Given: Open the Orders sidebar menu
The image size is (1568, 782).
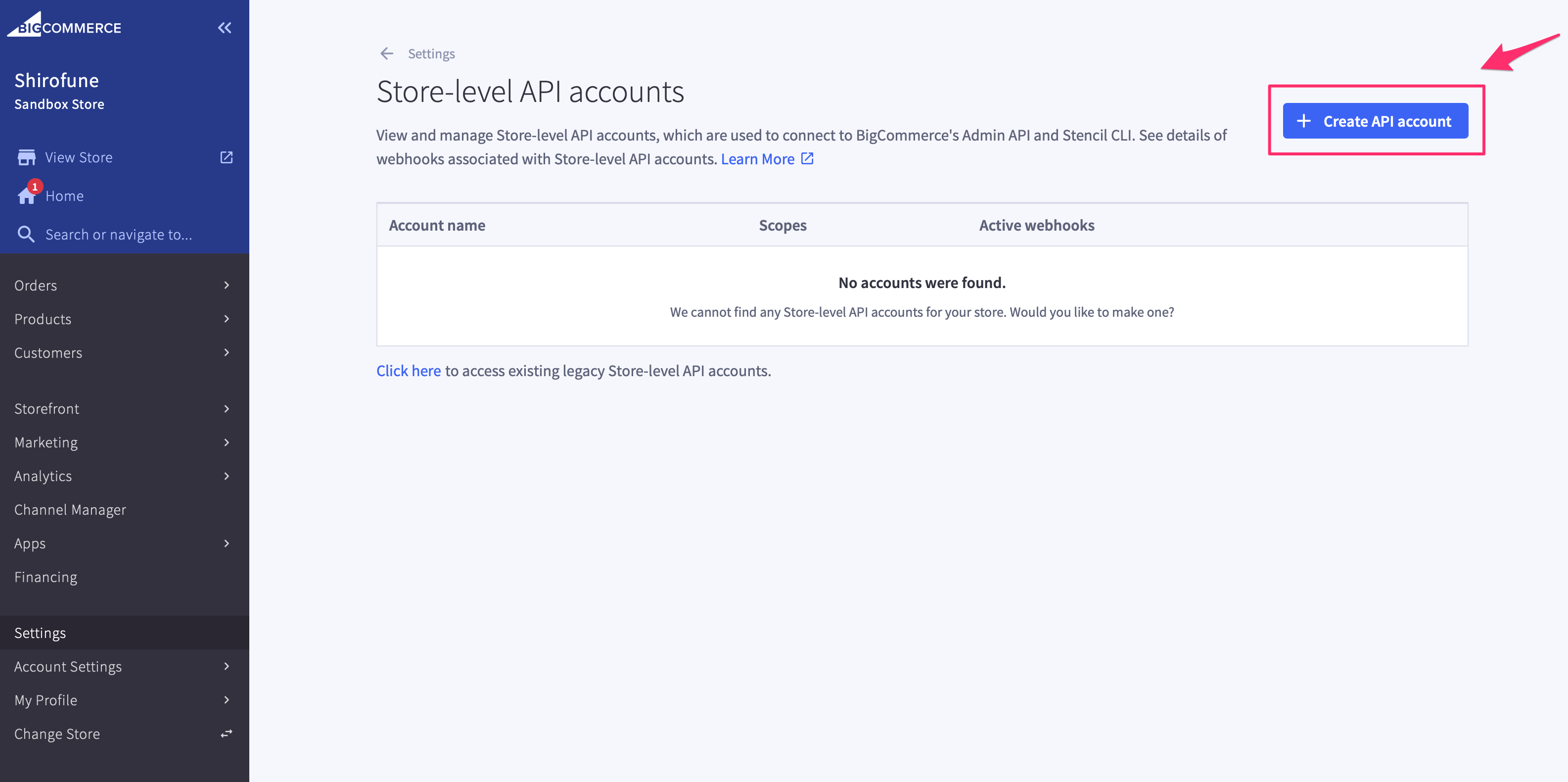Looking at the screenshot, I should pos(124,285).
